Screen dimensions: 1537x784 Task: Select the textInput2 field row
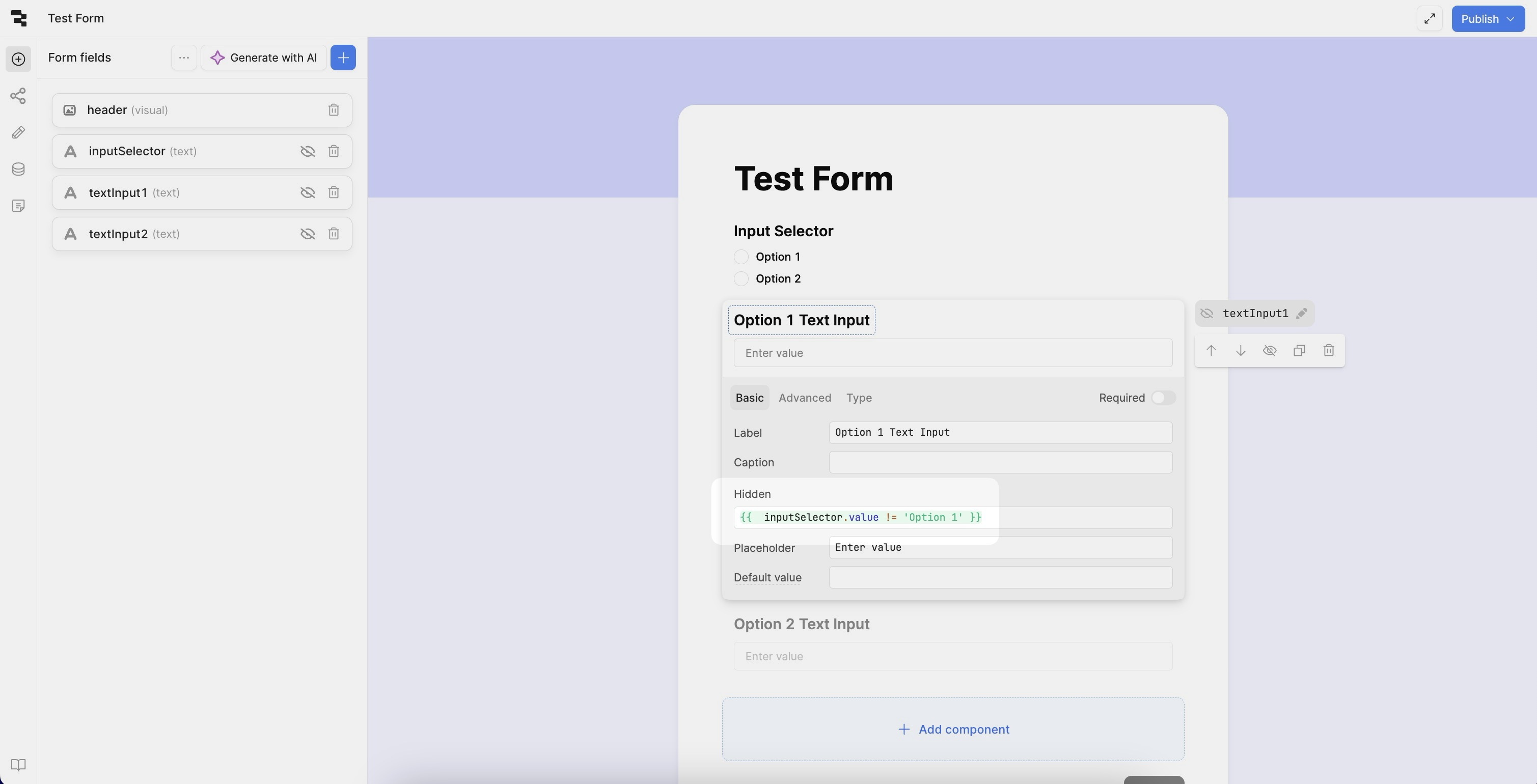point(202,234)
